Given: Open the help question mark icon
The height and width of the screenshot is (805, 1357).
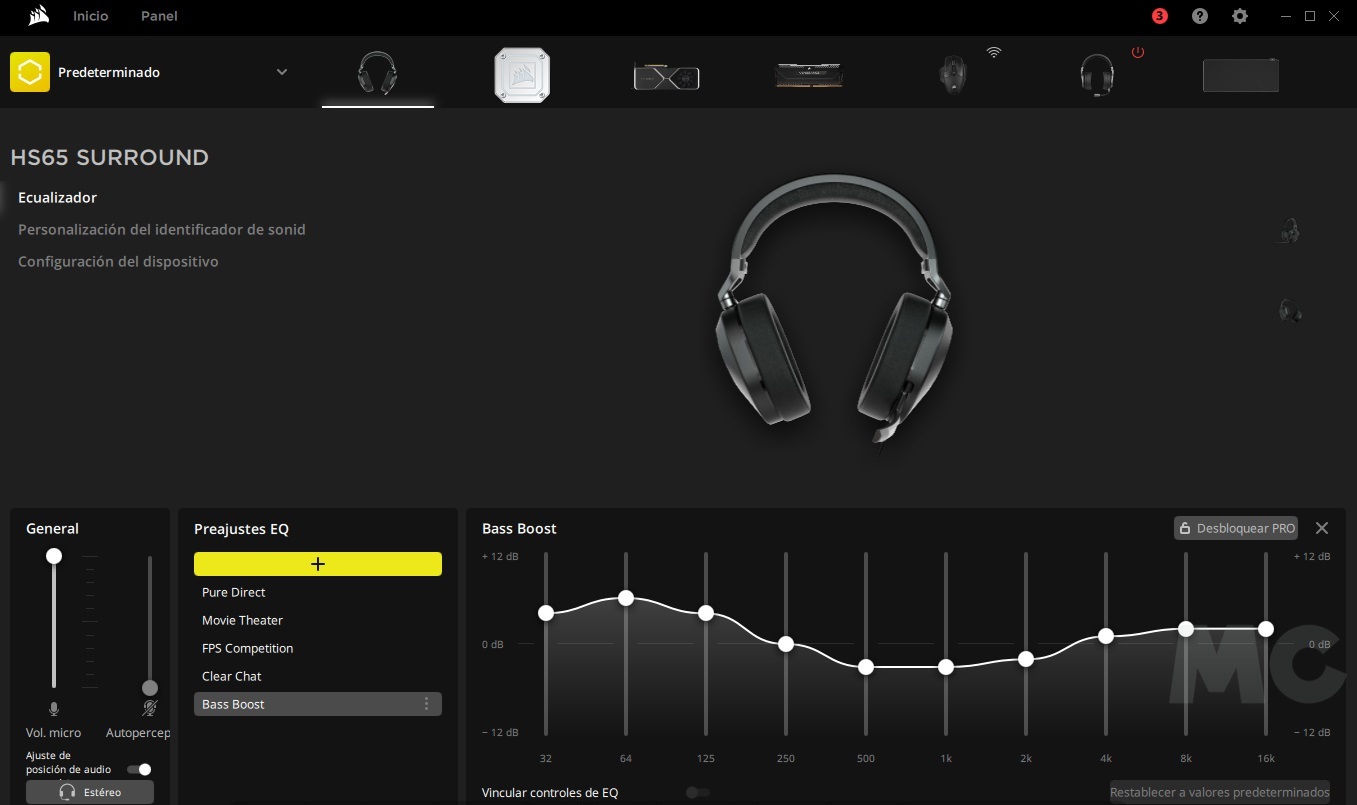Looking at the screenshot, I should [x=1200, y=16].
